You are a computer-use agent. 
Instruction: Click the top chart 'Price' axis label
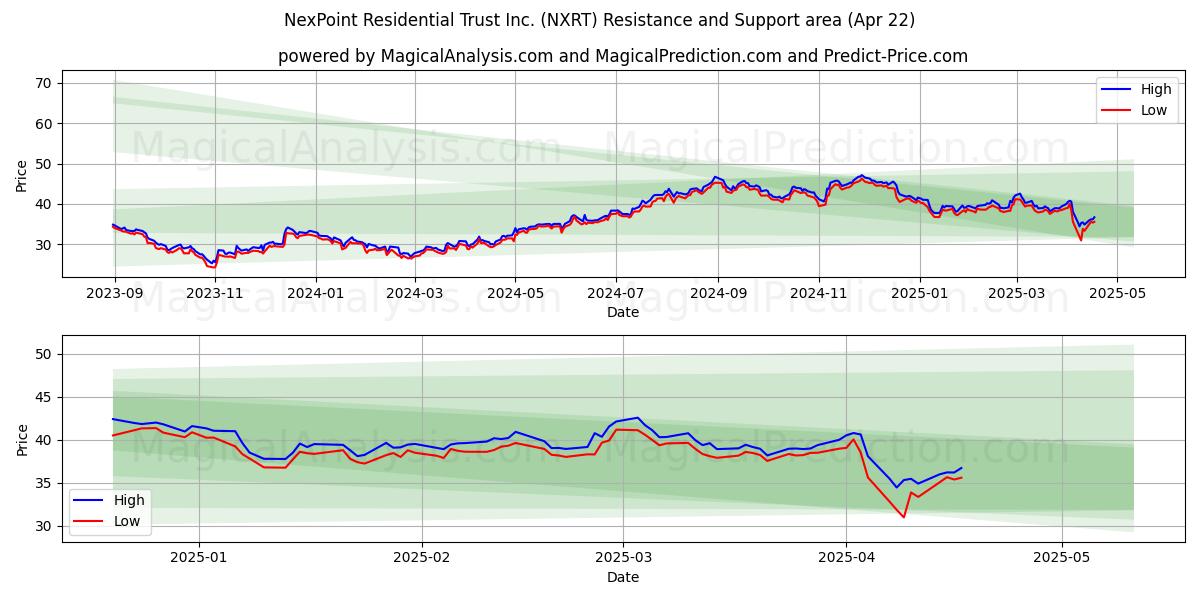tap(22, 175)
